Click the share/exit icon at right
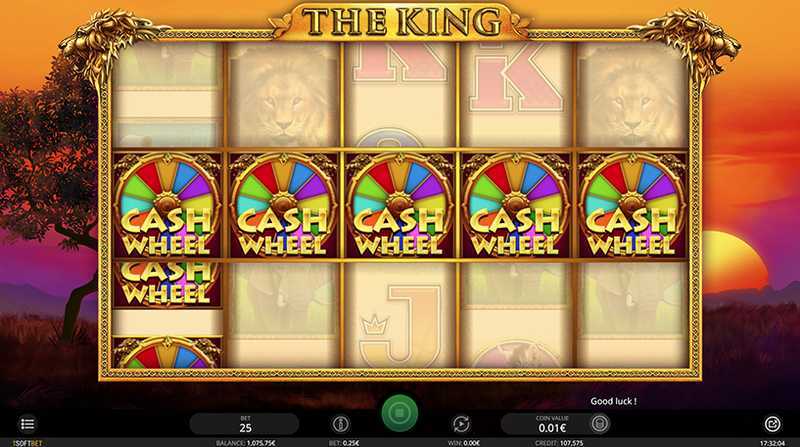The height and width of the screenshot is (447, 800). click(x=772, y=424)
